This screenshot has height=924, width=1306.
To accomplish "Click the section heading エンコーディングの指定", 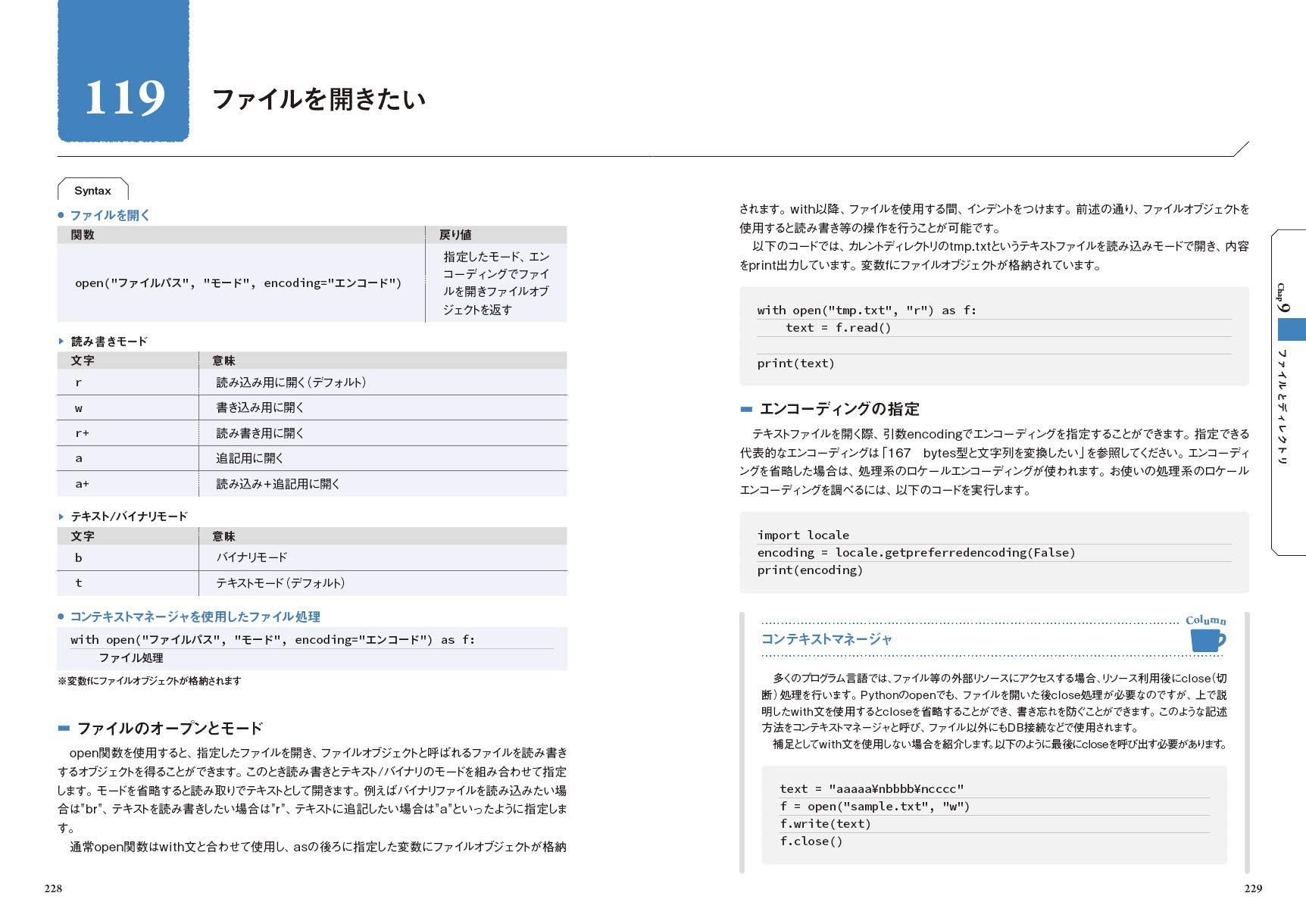I will point(839,409).
